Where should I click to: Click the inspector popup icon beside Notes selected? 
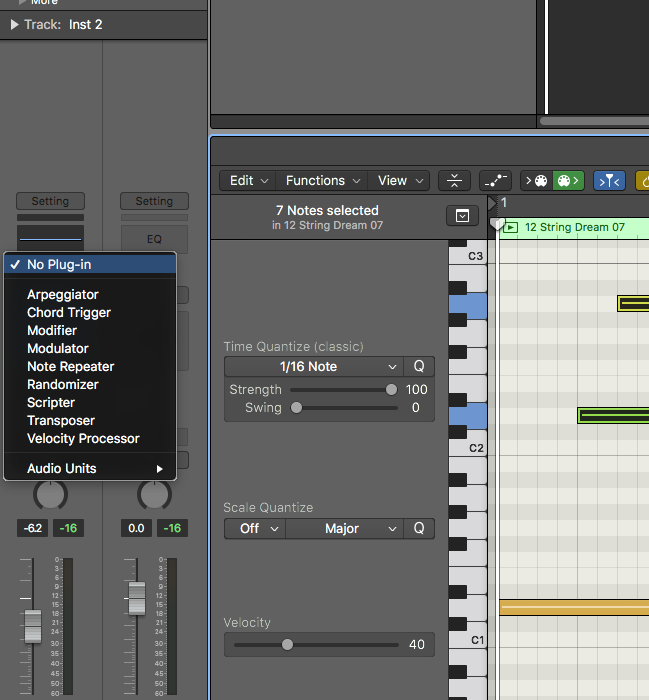pos(462,216)
